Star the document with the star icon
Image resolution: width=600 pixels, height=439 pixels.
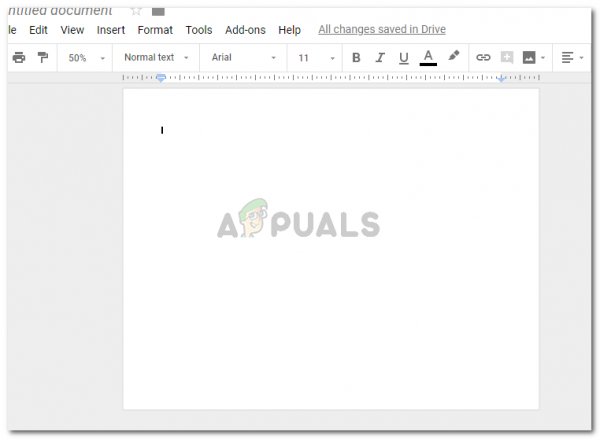pyautogui.click(x=136, y=11)
